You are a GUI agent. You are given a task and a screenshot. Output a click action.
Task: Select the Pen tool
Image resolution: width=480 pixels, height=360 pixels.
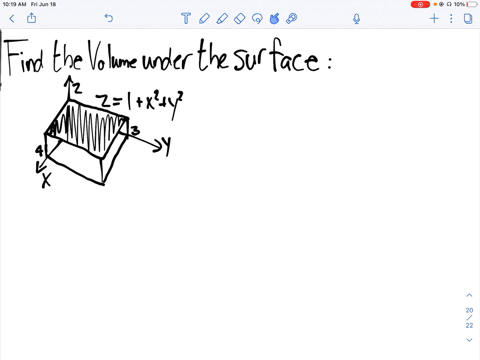(x=204, y=18)
